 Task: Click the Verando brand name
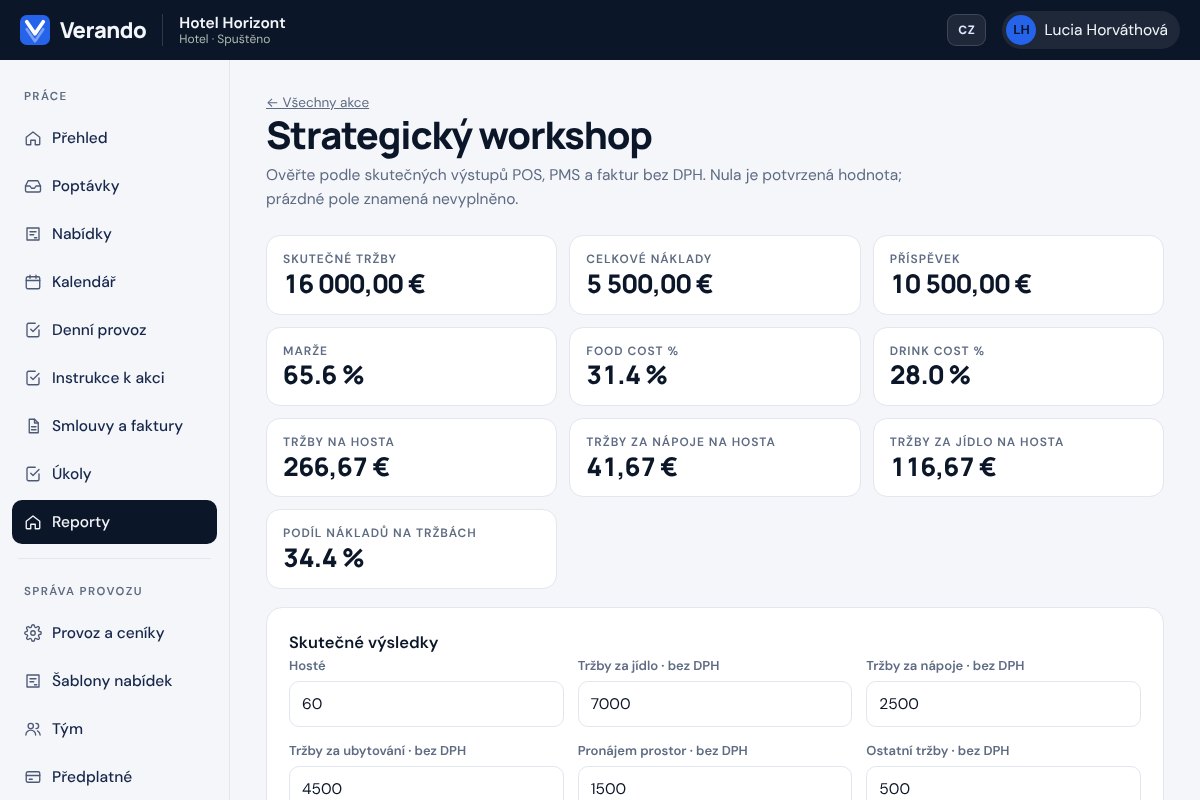click(x=103, y=30)
